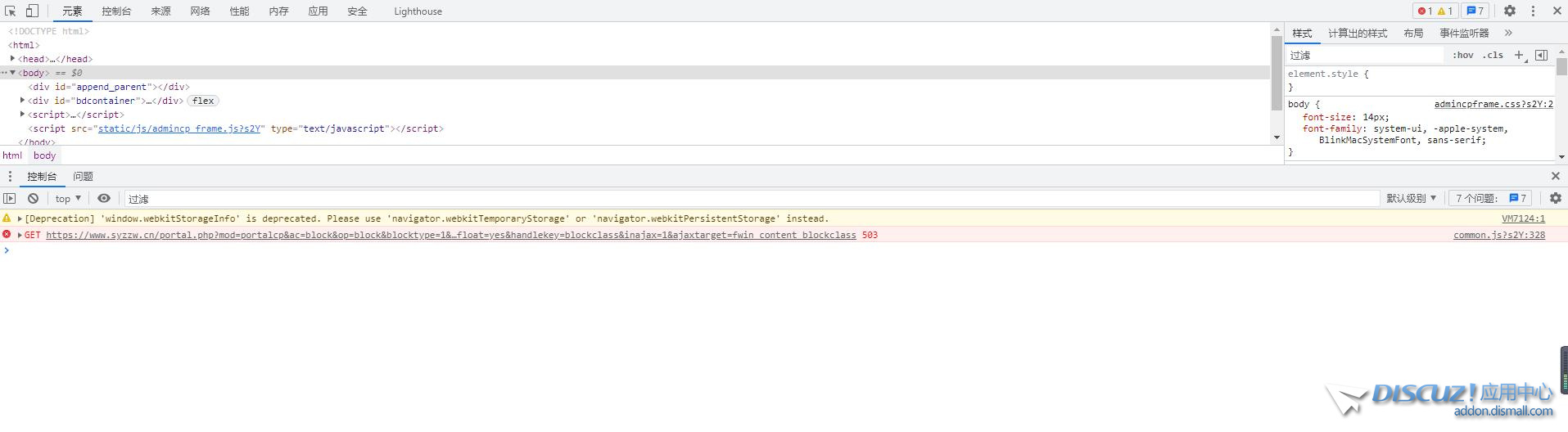Expand the bdcontainer div node

point(22,101)
